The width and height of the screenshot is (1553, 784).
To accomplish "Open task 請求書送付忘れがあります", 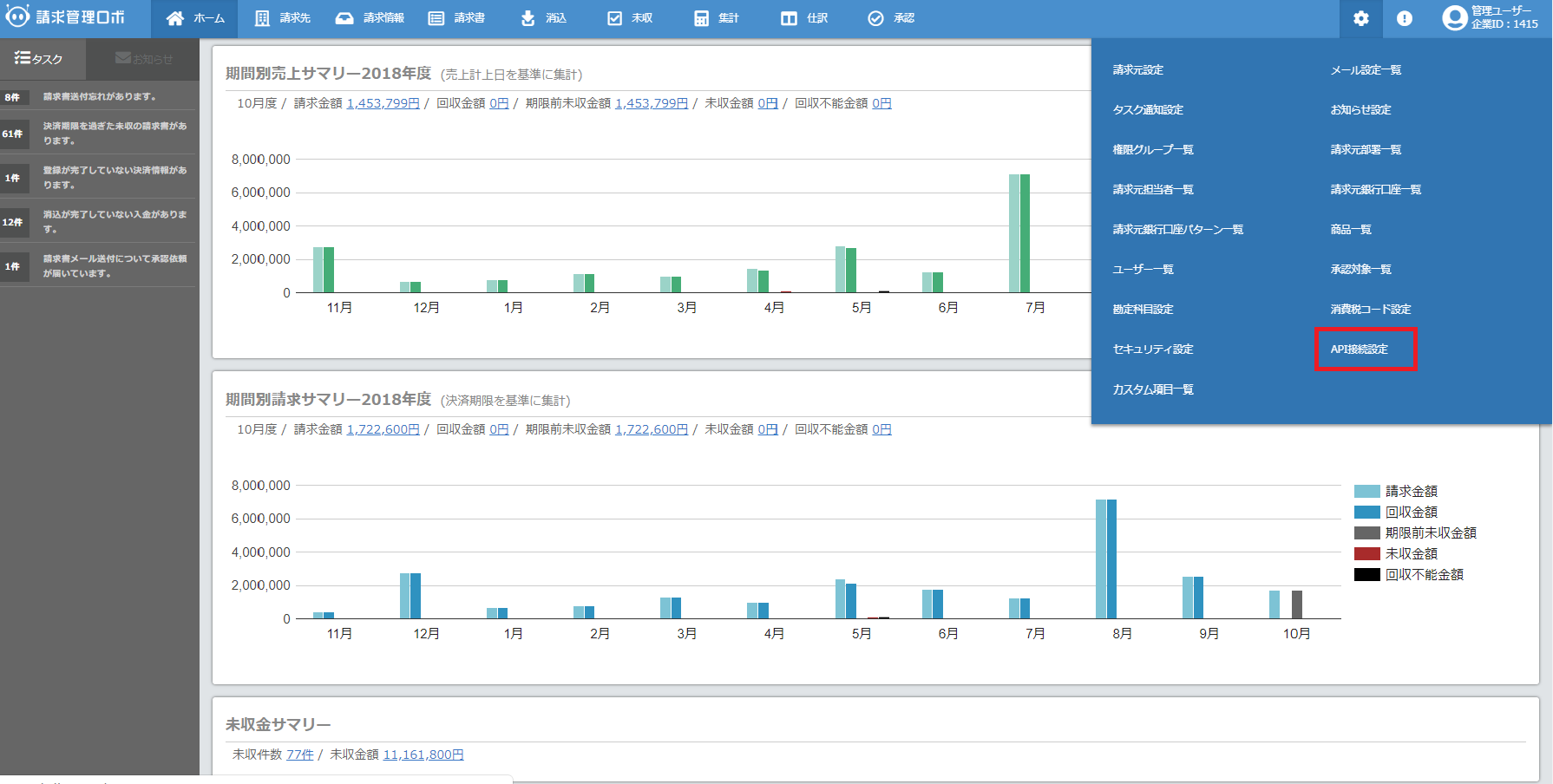I will tap(100, 97).
